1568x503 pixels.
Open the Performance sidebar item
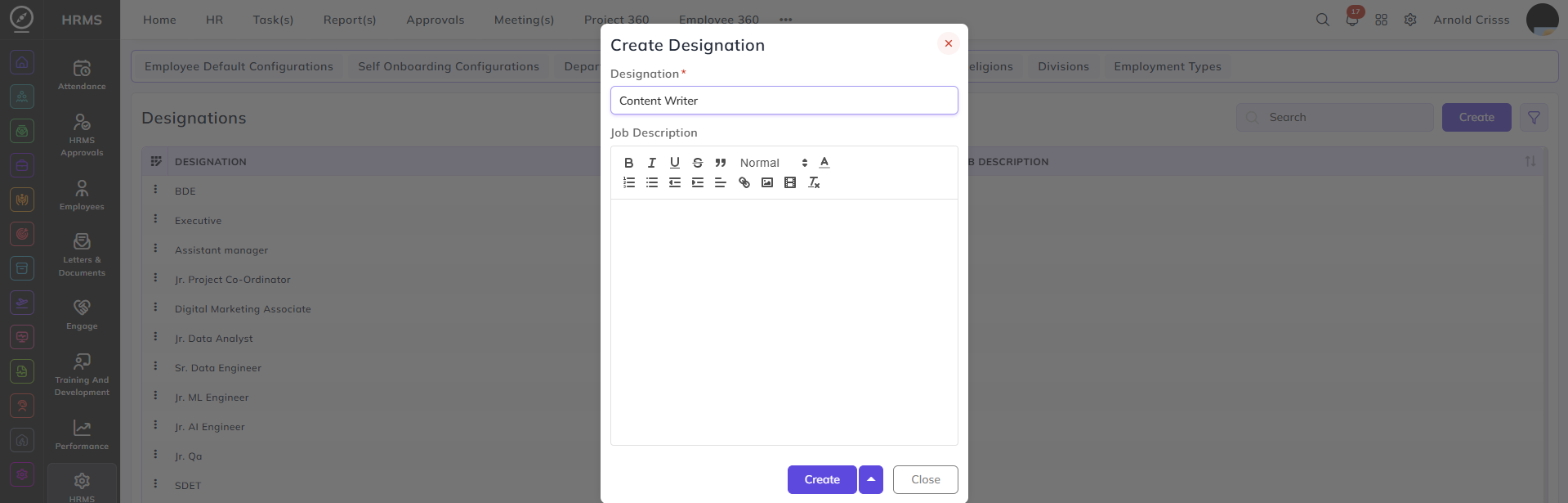point(82,434)
